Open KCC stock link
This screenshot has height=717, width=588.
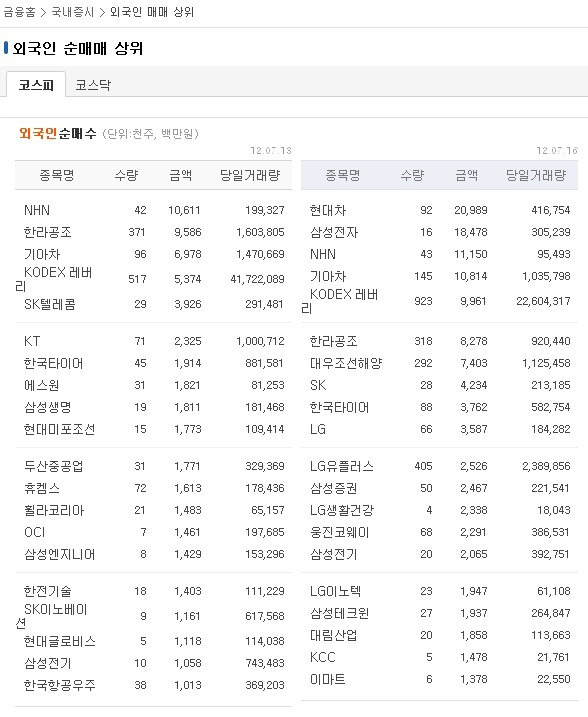323,657
